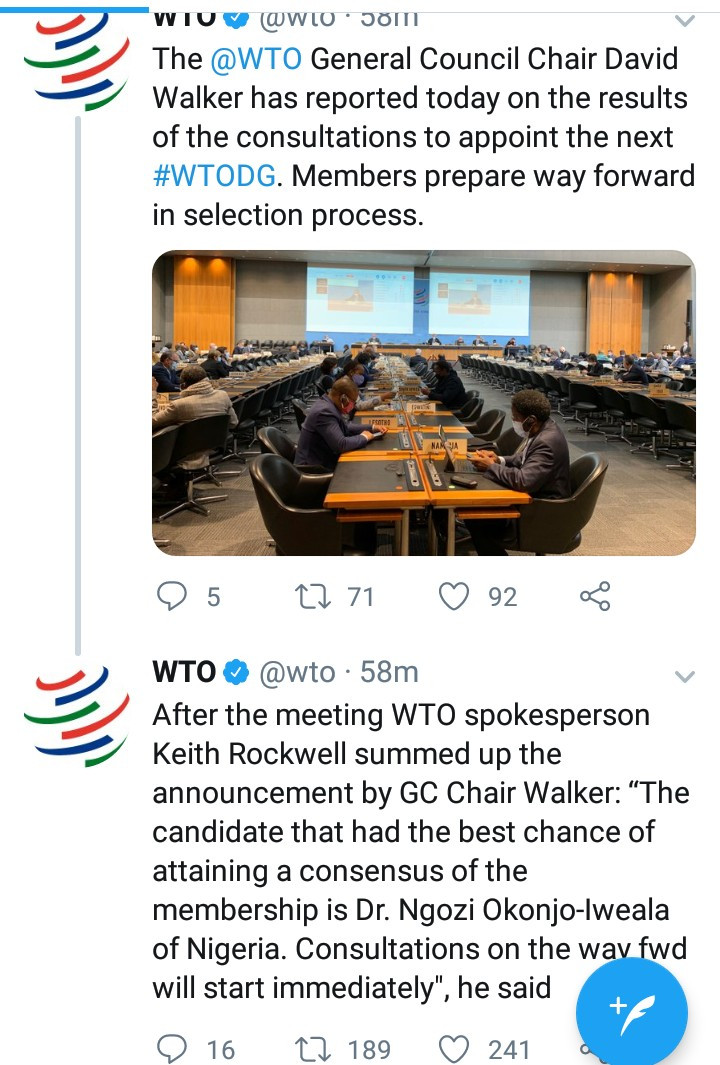Share the WTO General Council tweet
This screenshot has height=1065, width=720.
point(595,597)
